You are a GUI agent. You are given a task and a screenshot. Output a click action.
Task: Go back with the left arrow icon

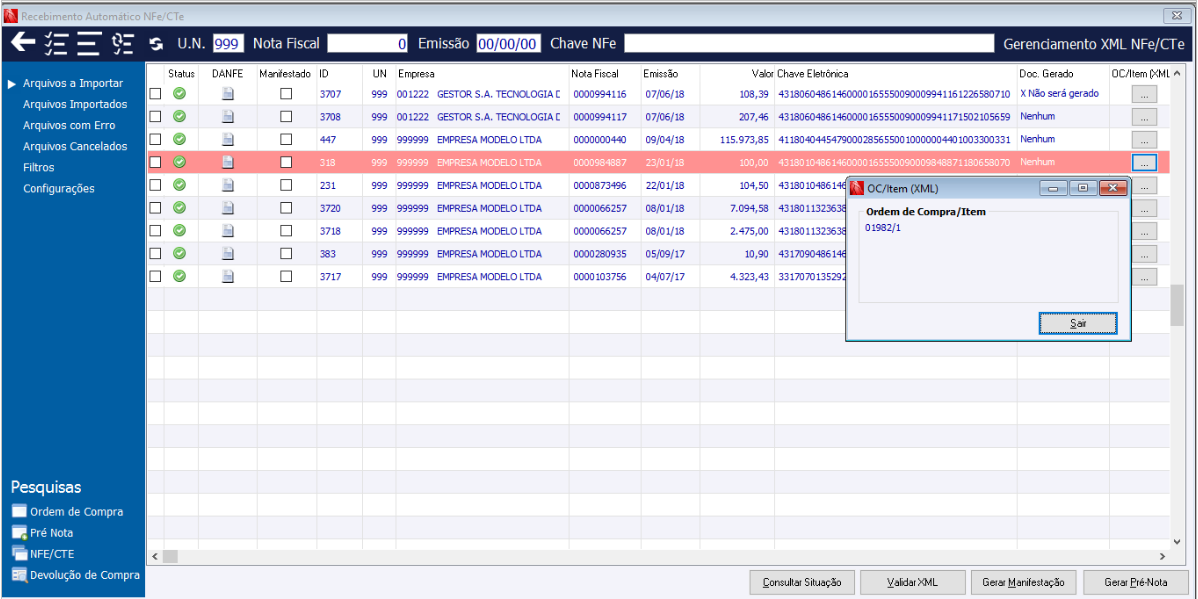click(x=23, y=44)
